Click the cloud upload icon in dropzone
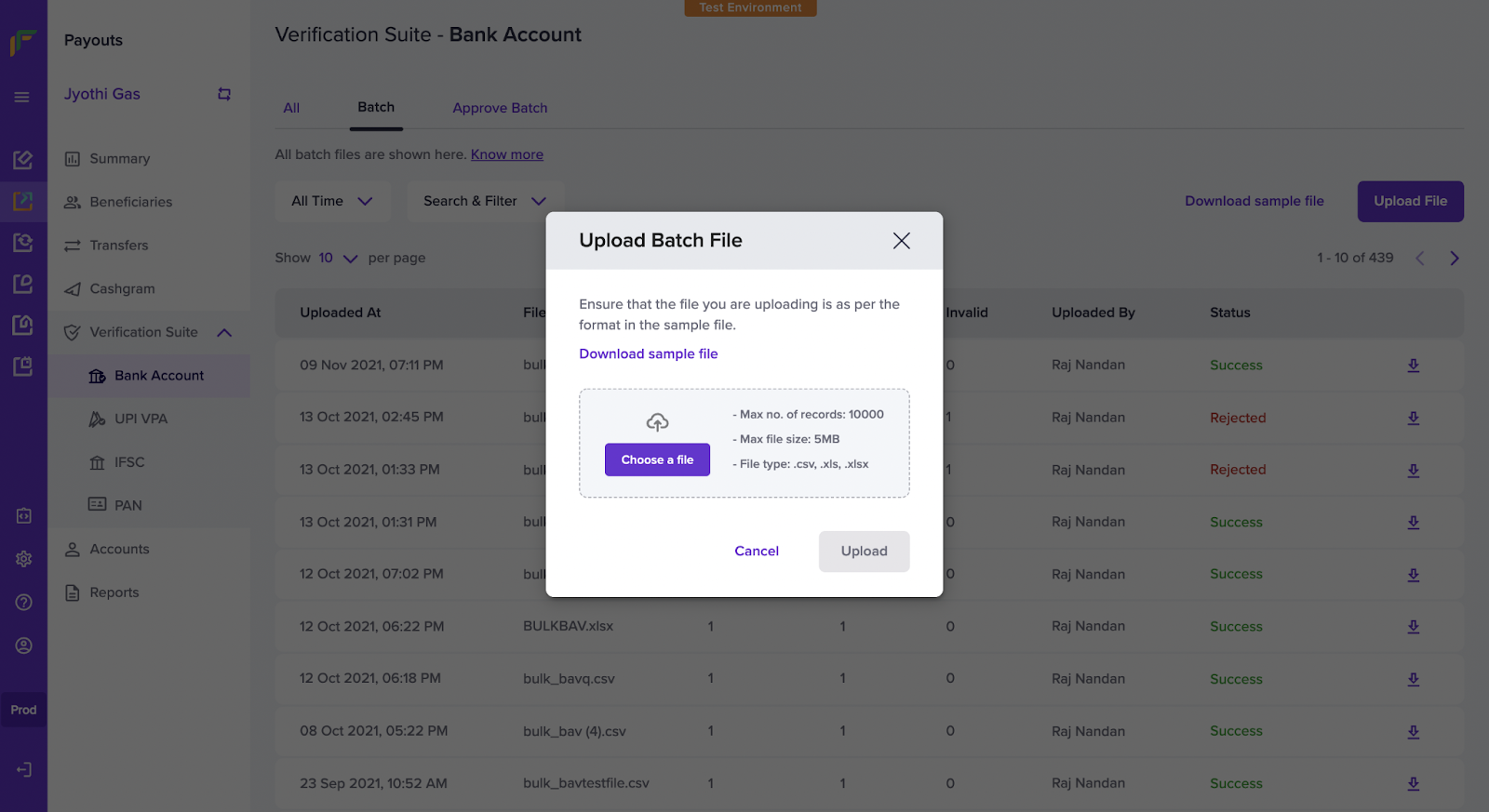The height and width of the screenshot is (812, 1489). point(657,422)
